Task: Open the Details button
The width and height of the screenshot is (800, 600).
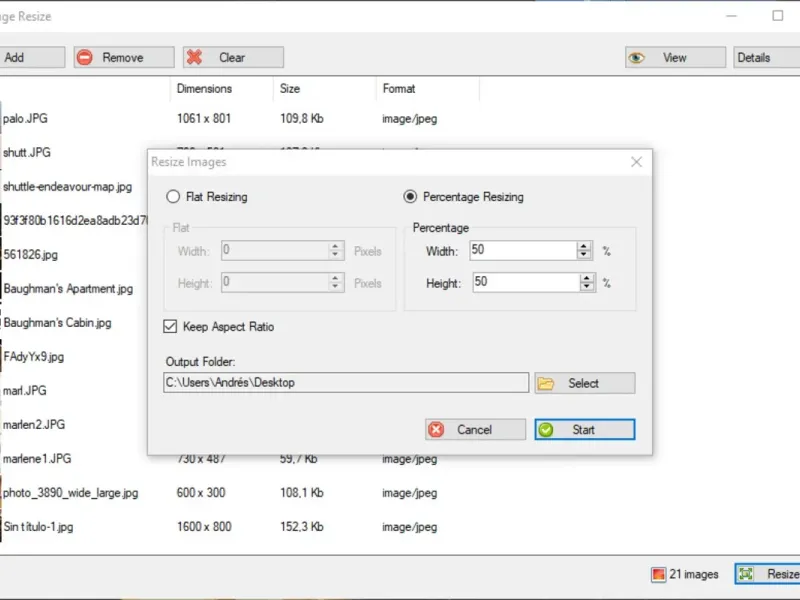Action: tap(767, 57)
